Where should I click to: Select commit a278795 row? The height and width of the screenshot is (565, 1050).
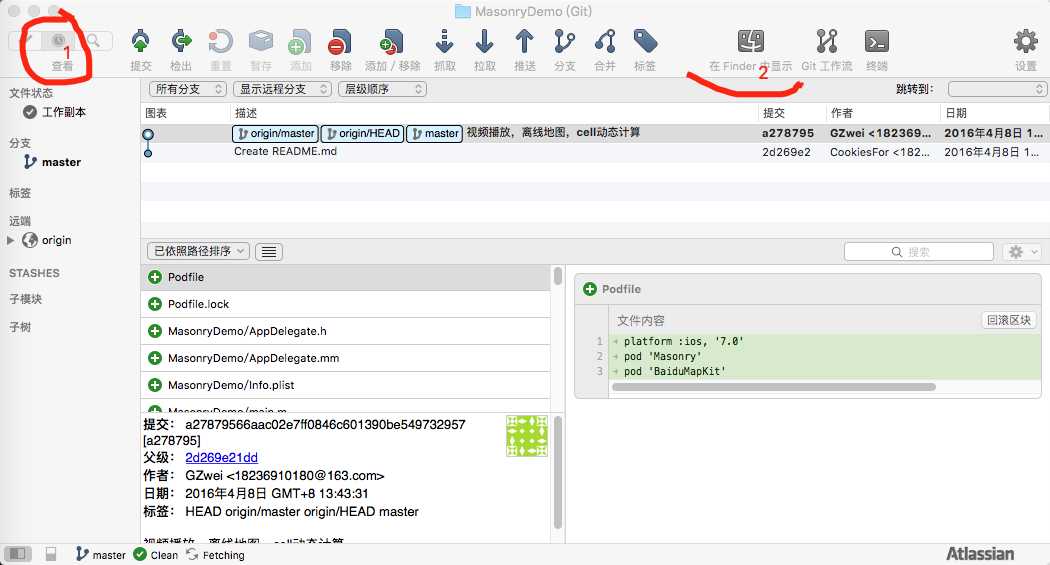pos(595,133)
